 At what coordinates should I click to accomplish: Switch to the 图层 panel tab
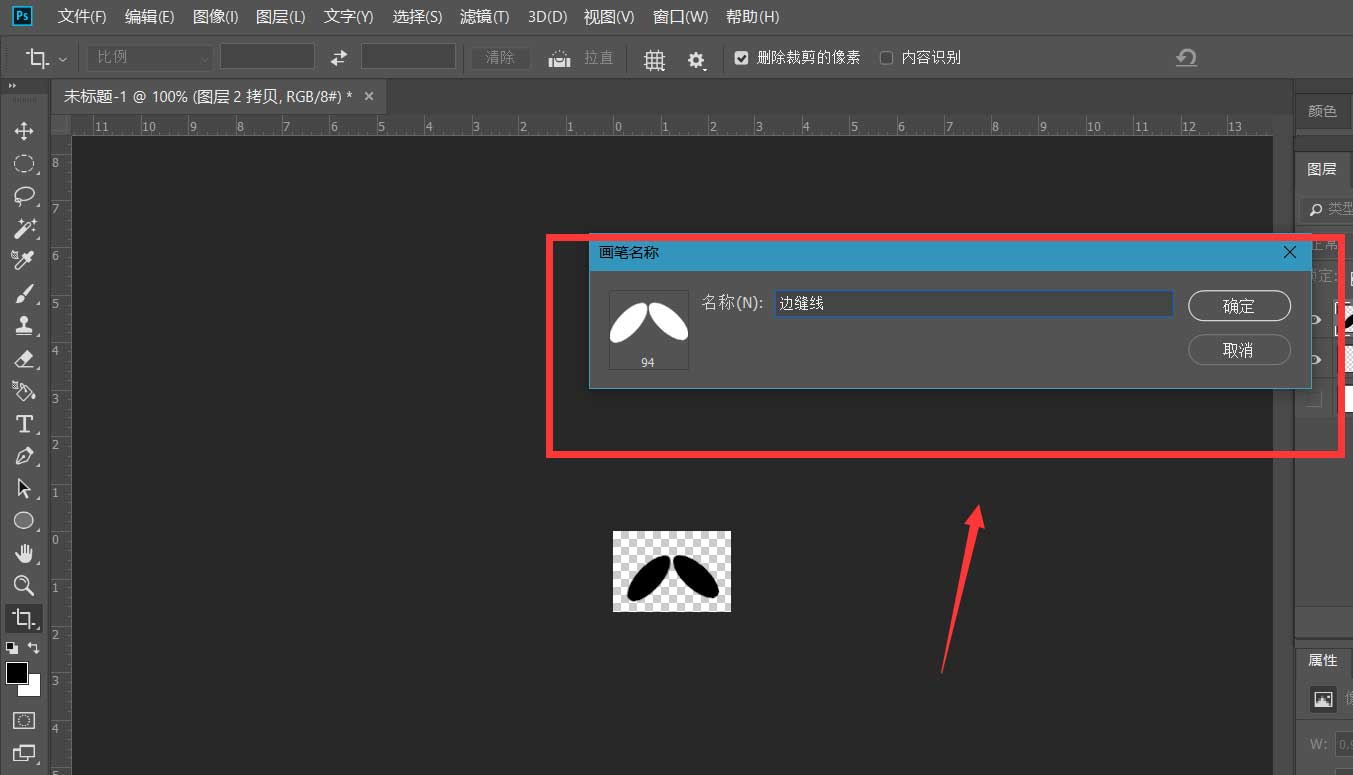point(1322,169)
